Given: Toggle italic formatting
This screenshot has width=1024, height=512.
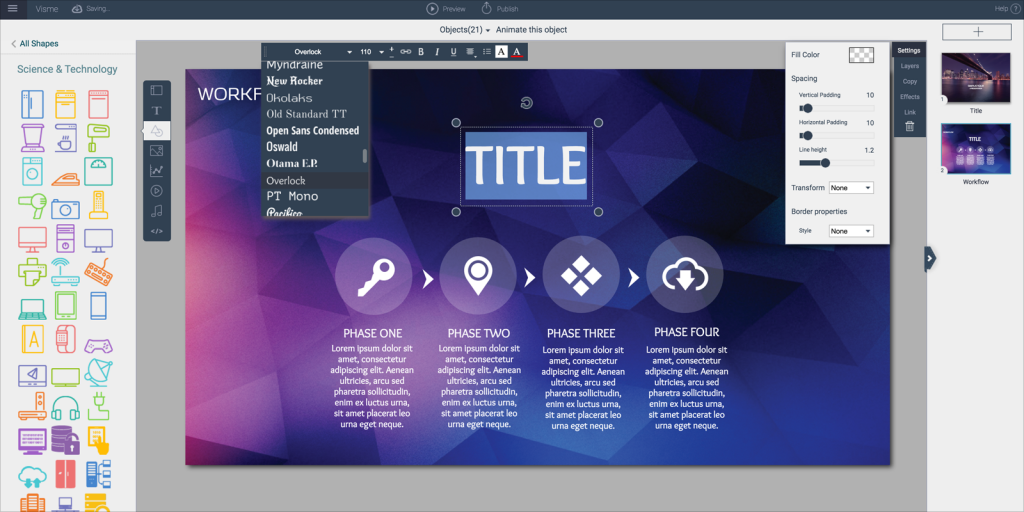Looking at the screenshot, I should pyautogui.click(x=437, y=52).
